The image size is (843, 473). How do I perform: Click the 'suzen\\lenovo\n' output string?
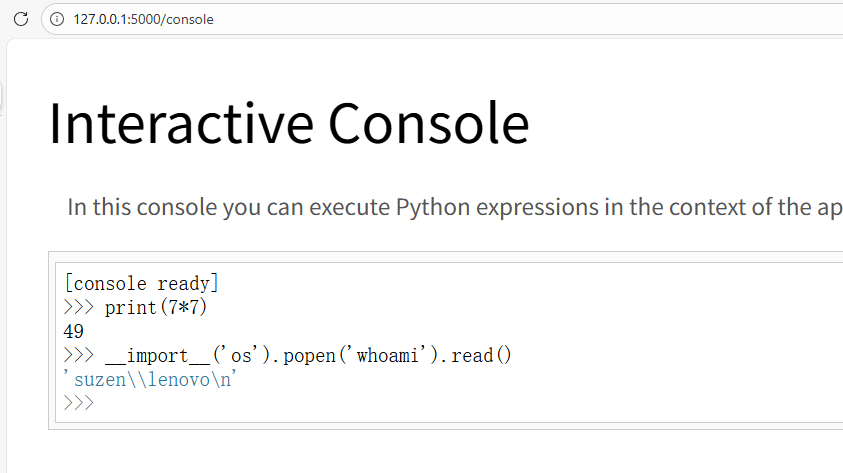151,380
